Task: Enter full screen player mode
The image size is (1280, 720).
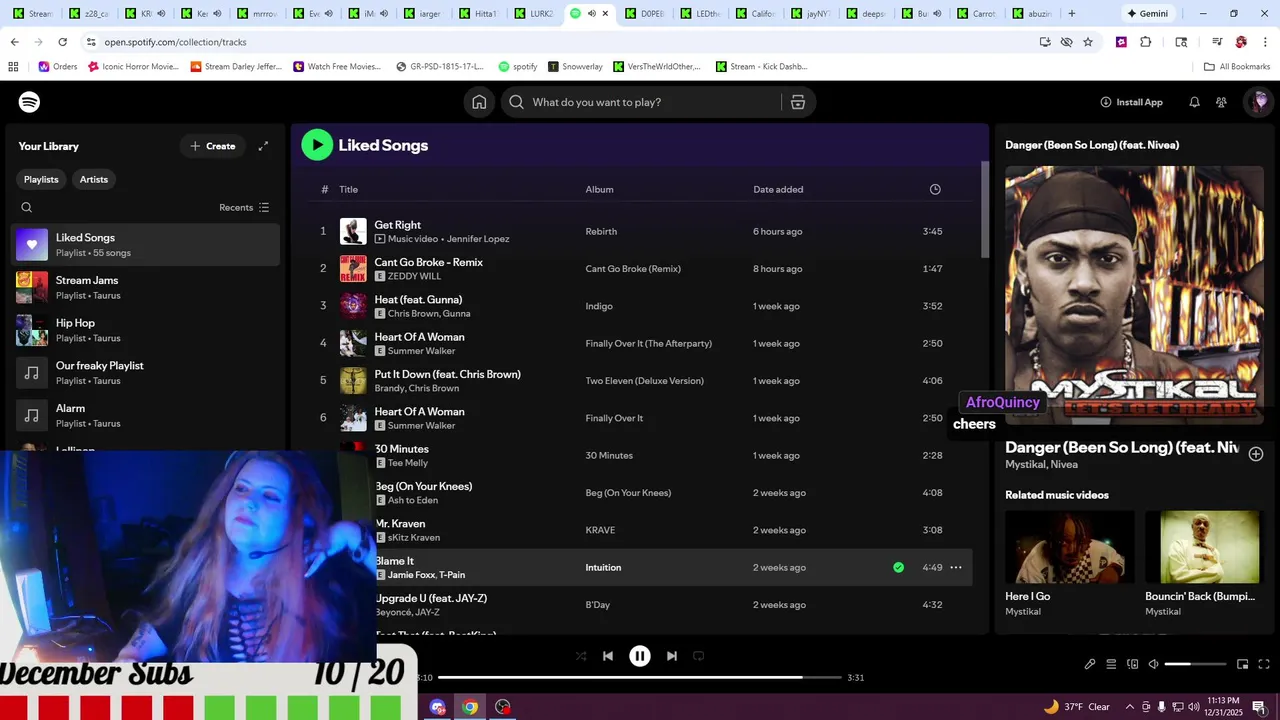Action: click(1263, 664)
